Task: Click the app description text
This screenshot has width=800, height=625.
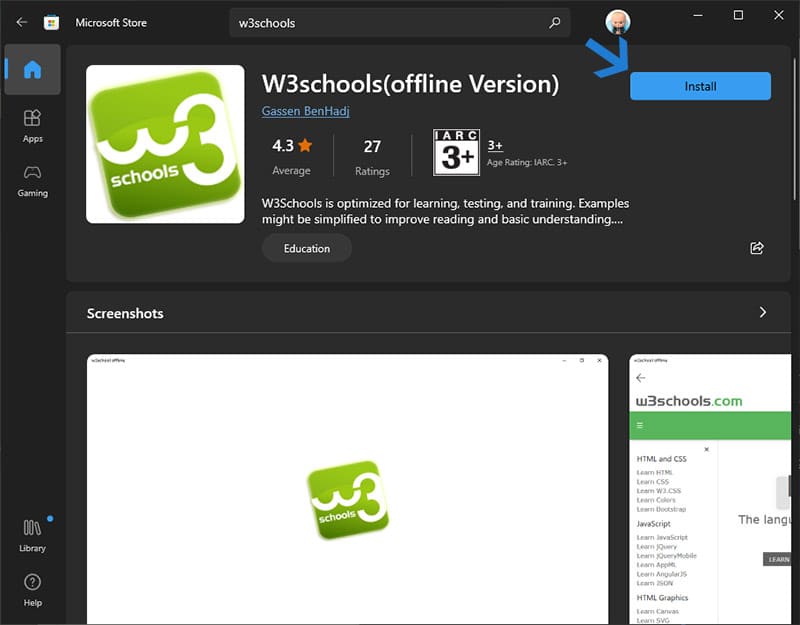Action: pyautogui.click(x=445, y=211)
